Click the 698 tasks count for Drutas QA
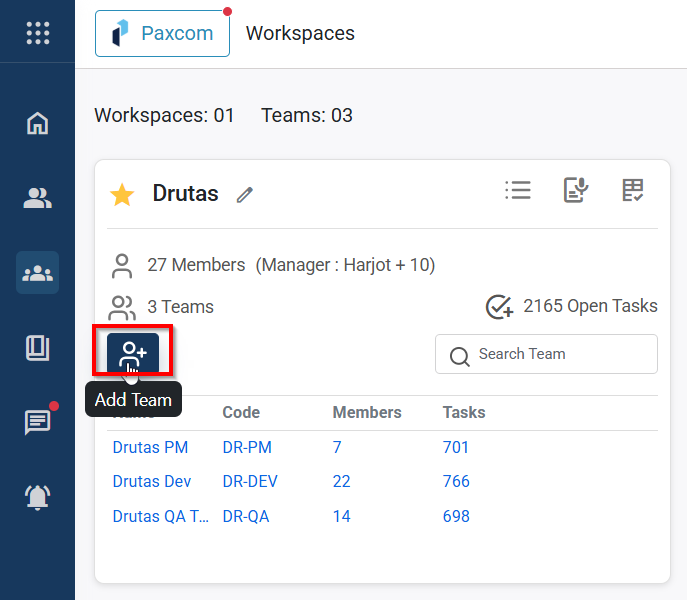Viewport: 687px width, 600px height. [456, 516]
